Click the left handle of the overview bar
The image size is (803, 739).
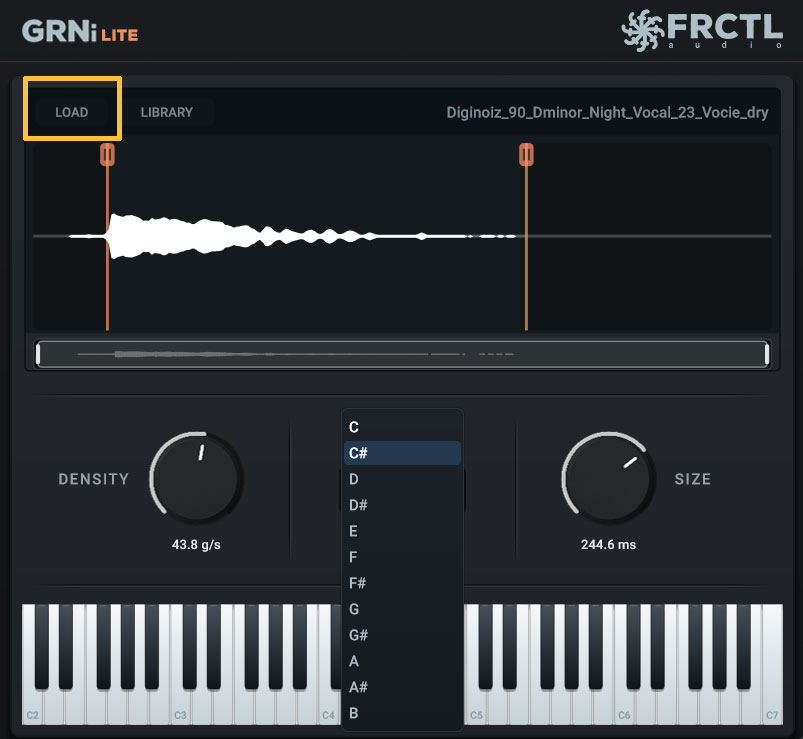point(38,354)
